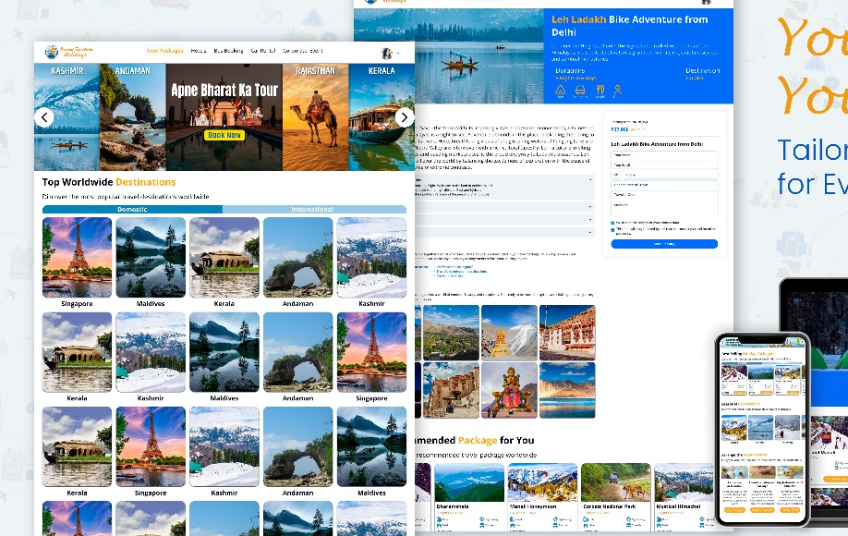Collapse the expanded first accordion section
Viewport: 848px width, 536px height.
point(590,180)
